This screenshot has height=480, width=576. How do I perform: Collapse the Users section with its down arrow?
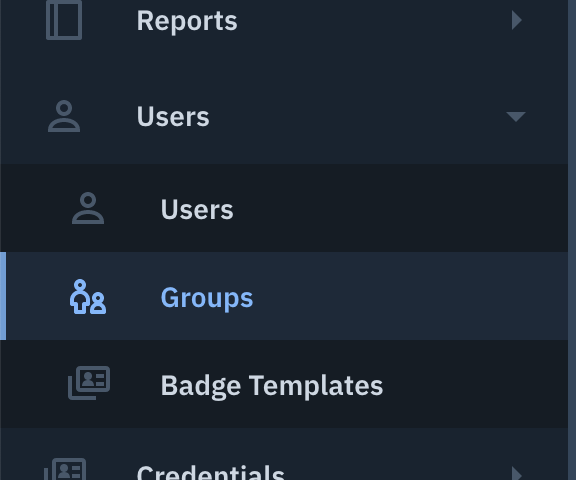[x=516, y=116]
